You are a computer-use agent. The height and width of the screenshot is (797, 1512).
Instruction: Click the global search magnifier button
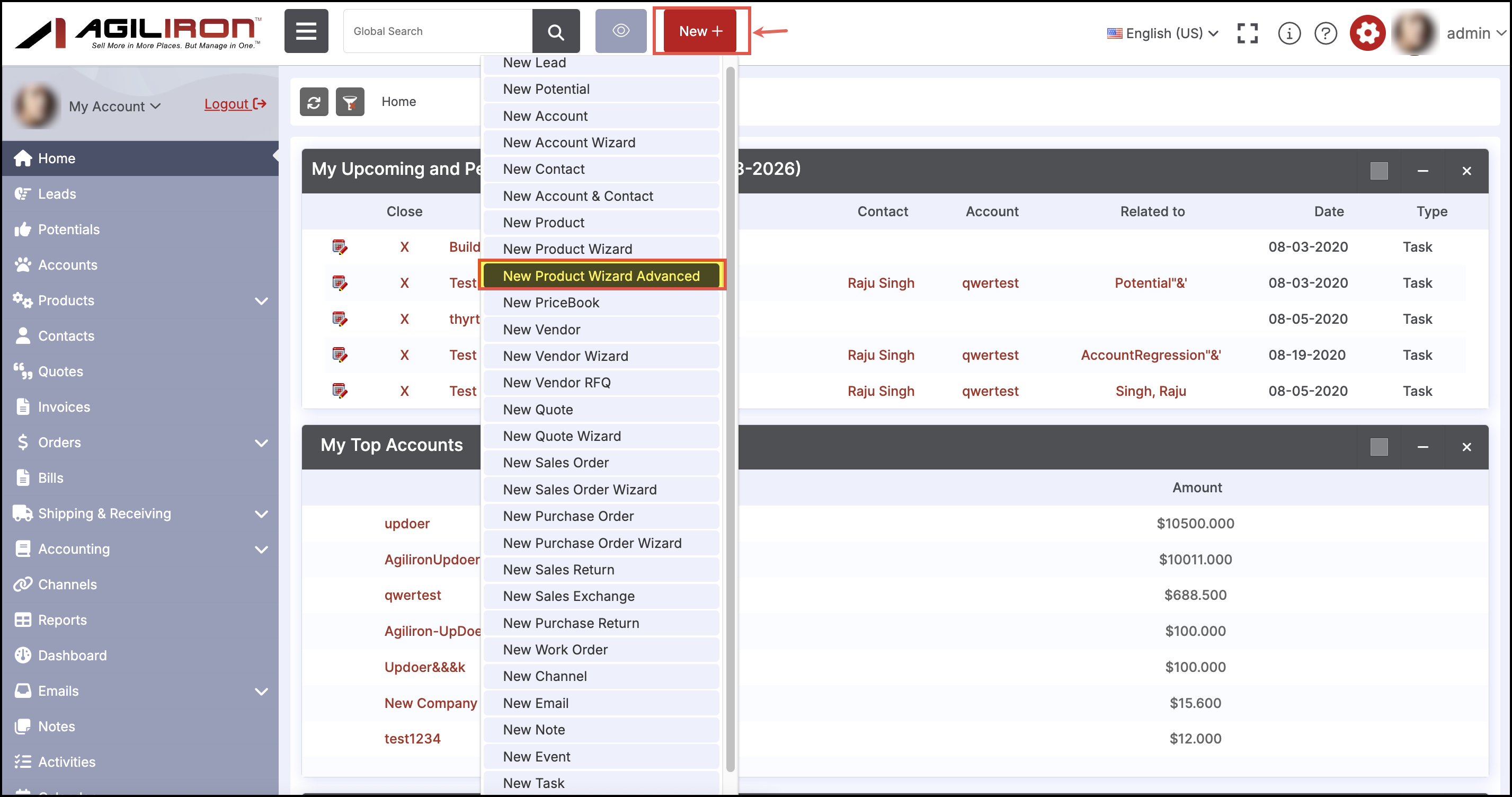coord(555,31)
